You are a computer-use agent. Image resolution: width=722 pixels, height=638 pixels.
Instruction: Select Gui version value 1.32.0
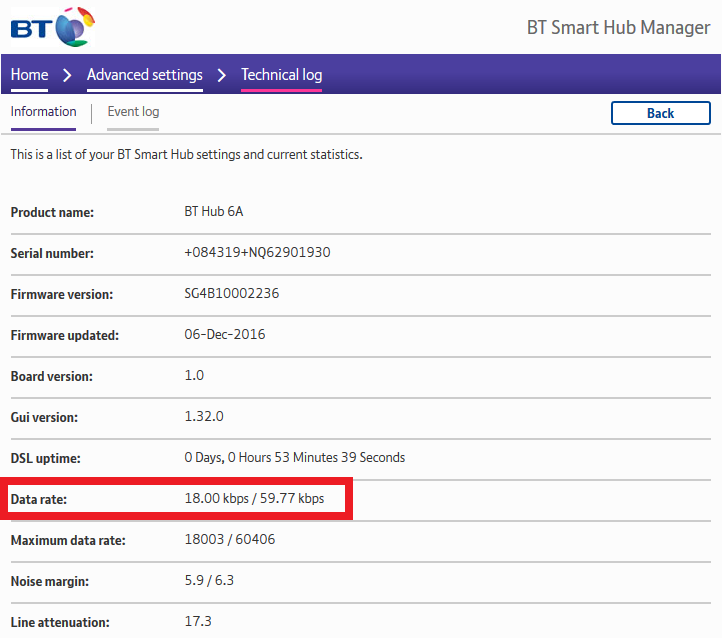[x=204, y=416]
